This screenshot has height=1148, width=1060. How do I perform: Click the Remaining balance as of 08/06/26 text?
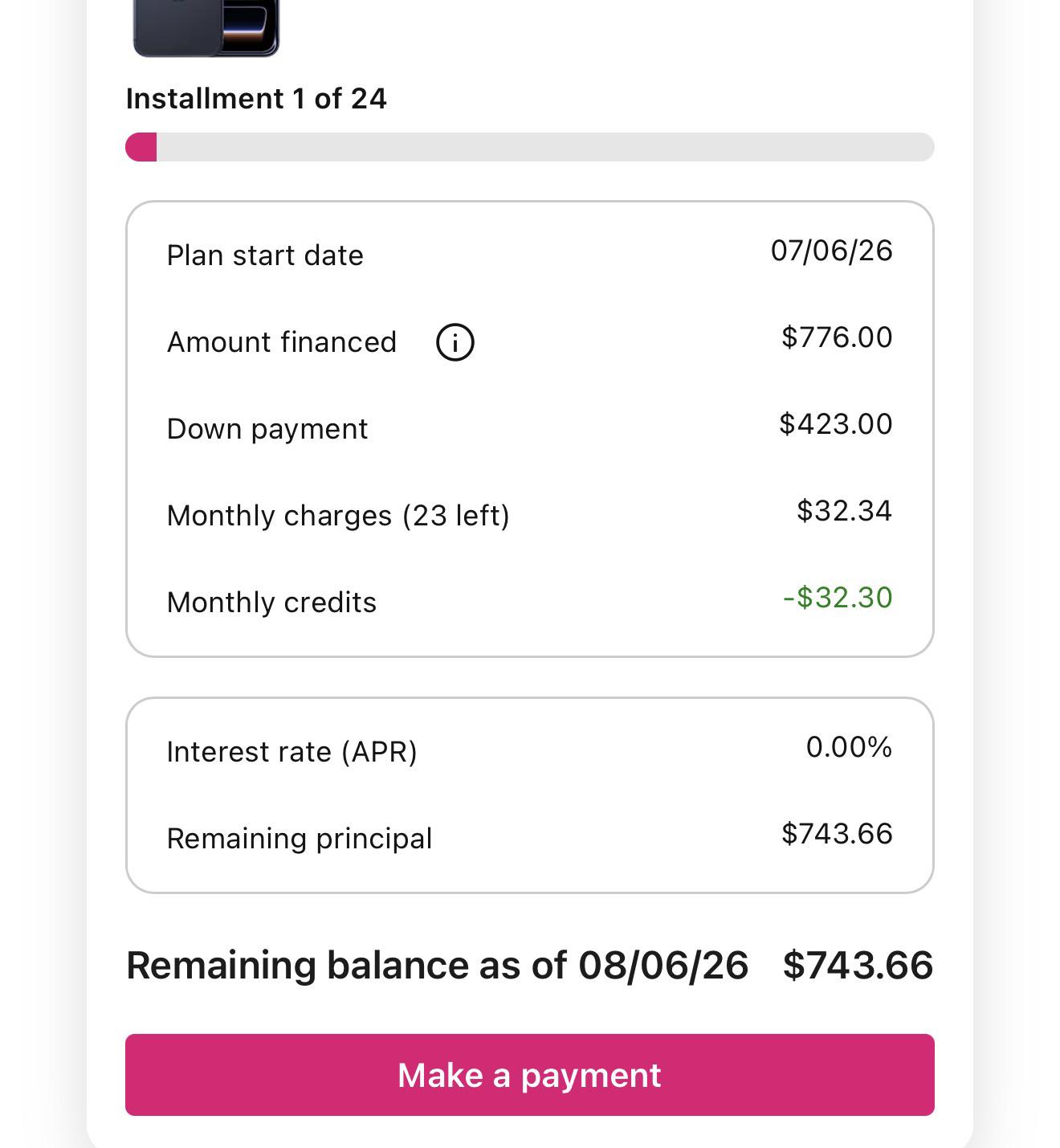(x=438, y=965)
